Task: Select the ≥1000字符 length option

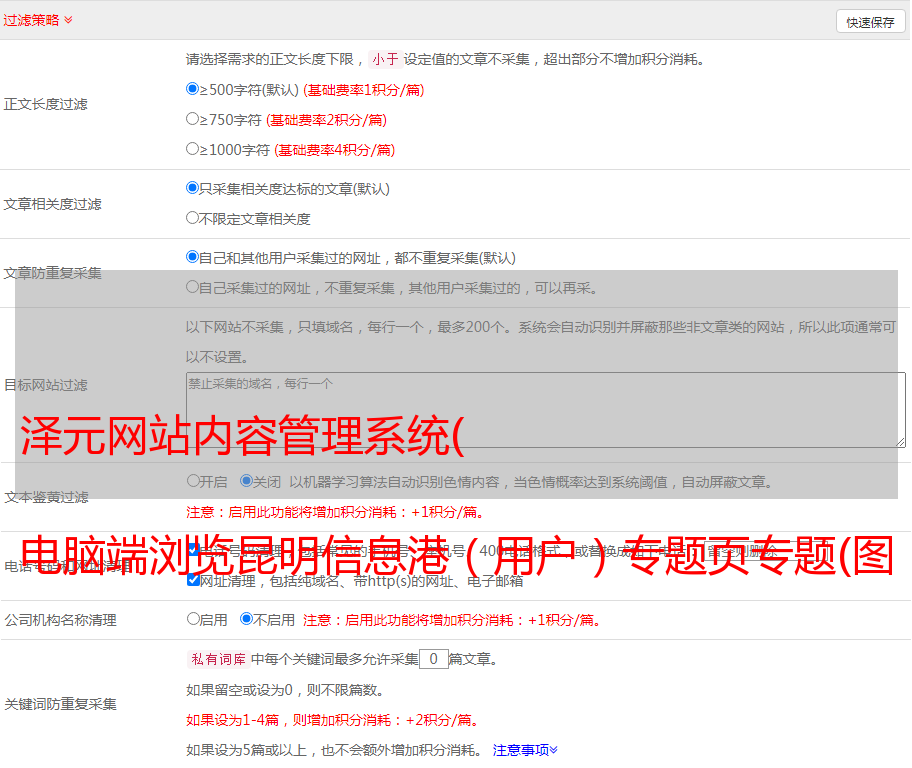Action: (x=192, y=148)
